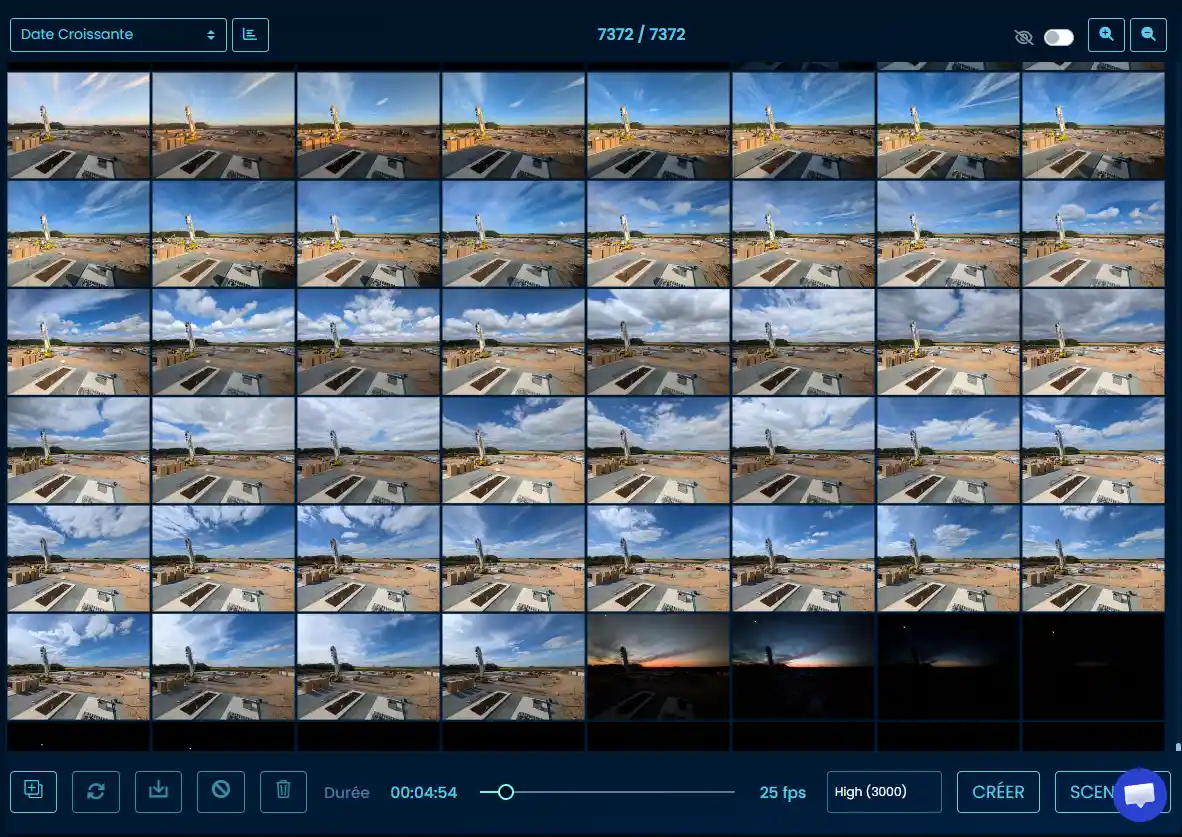Click the CRÉER button
Viewport: 1182px width, 837px height.
998,792
